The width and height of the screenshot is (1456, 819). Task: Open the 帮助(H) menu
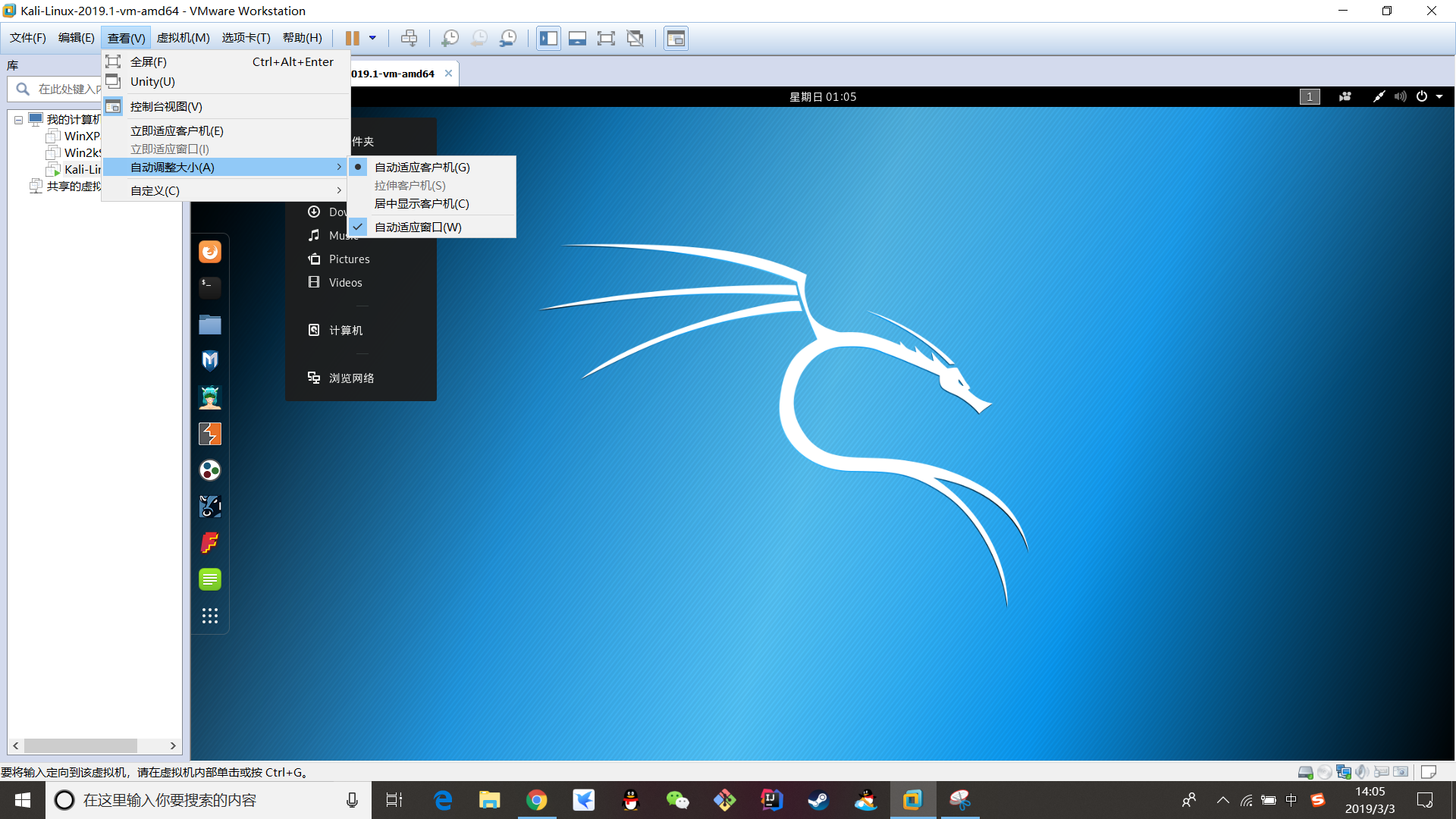coord(302,38)
